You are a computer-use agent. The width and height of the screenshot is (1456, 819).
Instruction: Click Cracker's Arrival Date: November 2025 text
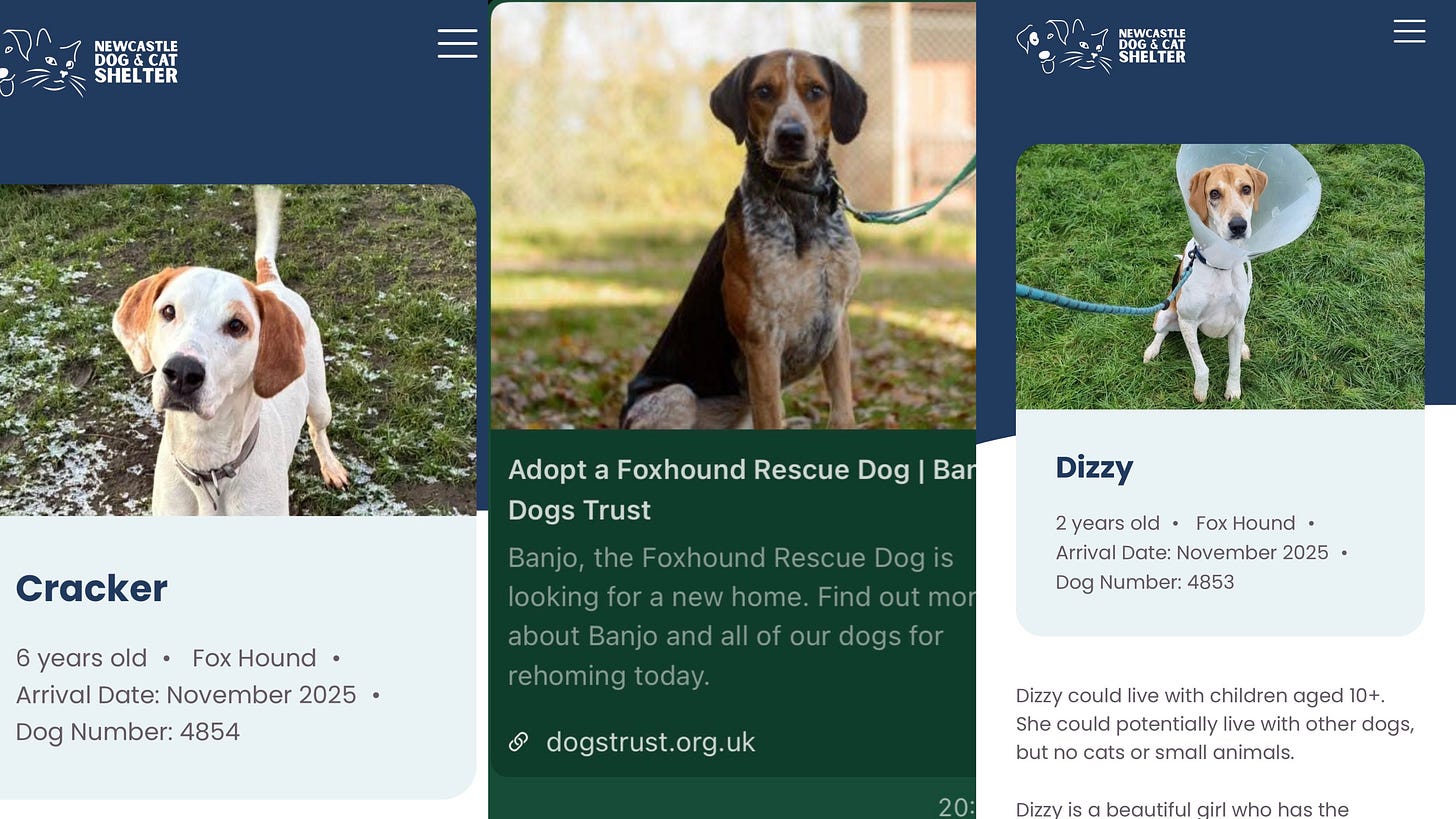[x=186, y=695]
